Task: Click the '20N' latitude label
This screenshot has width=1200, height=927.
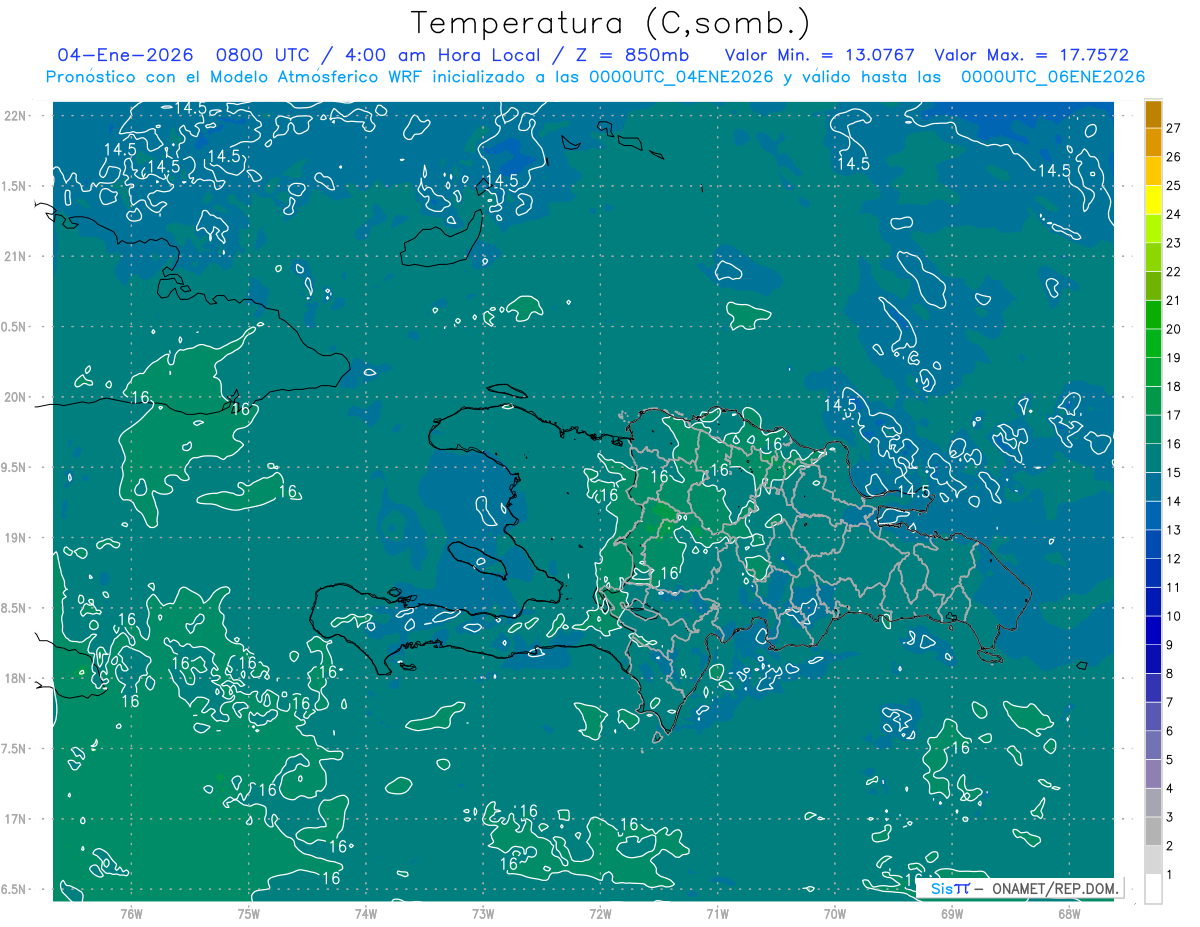Action: 16,397
